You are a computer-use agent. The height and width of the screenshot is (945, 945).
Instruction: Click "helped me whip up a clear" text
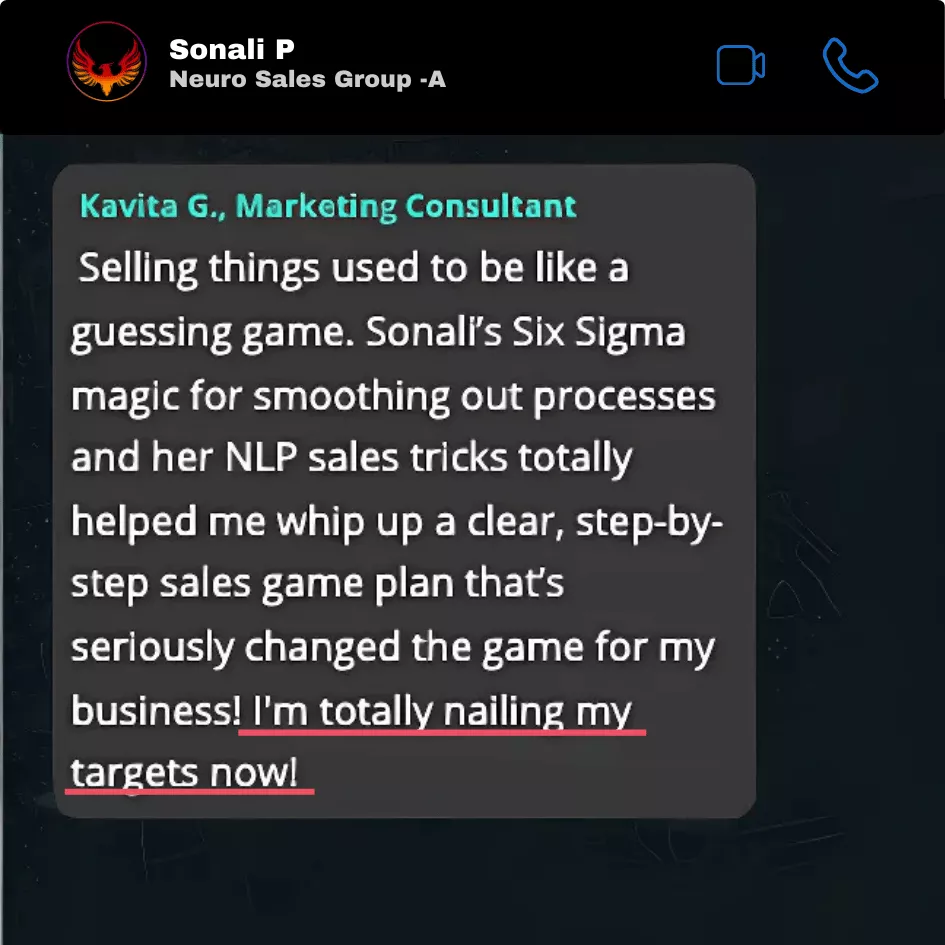point(320,522)
